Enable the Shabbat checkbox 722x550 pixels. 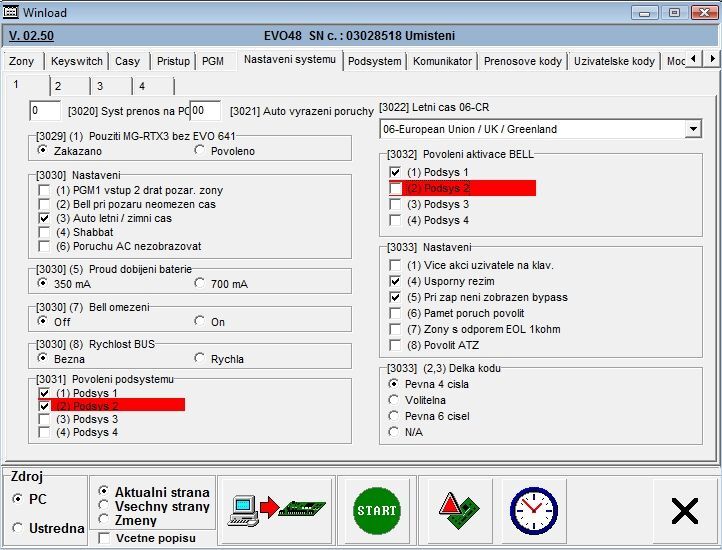(x=44, y=232)
